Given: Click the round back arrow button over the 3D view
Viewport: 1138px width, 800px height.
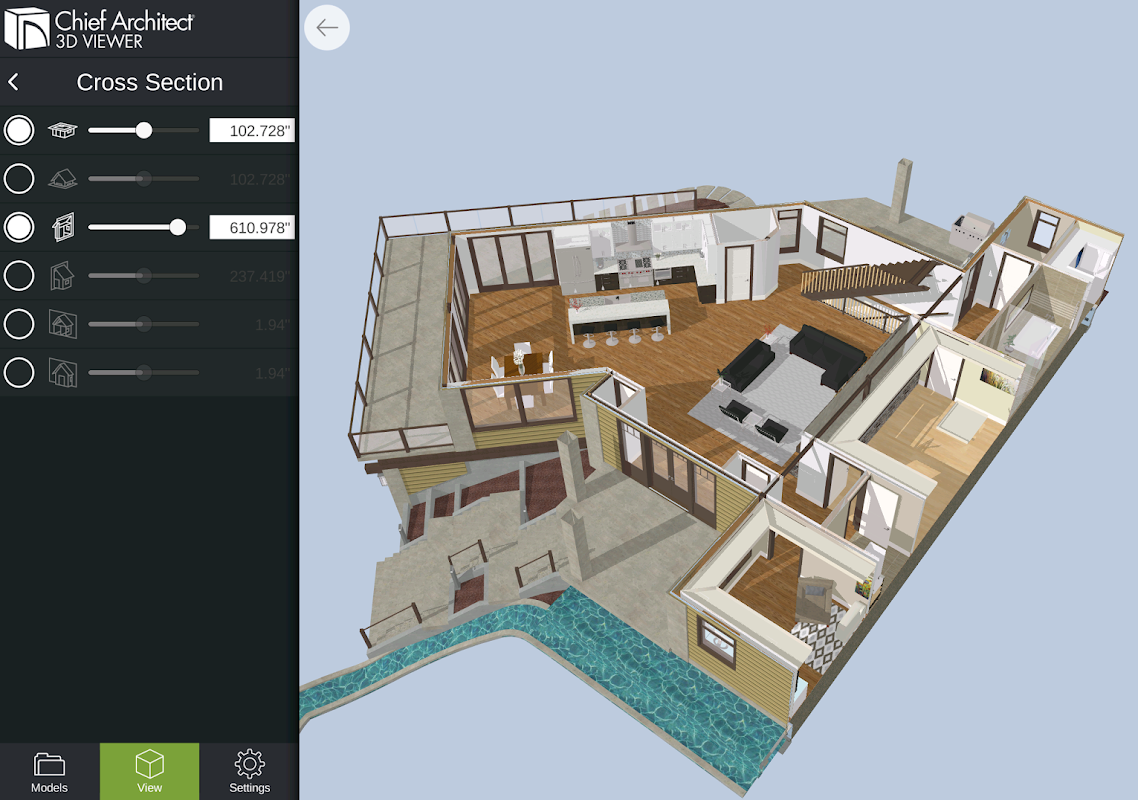Looking at the screenshot, I should [x=327, y=28].
